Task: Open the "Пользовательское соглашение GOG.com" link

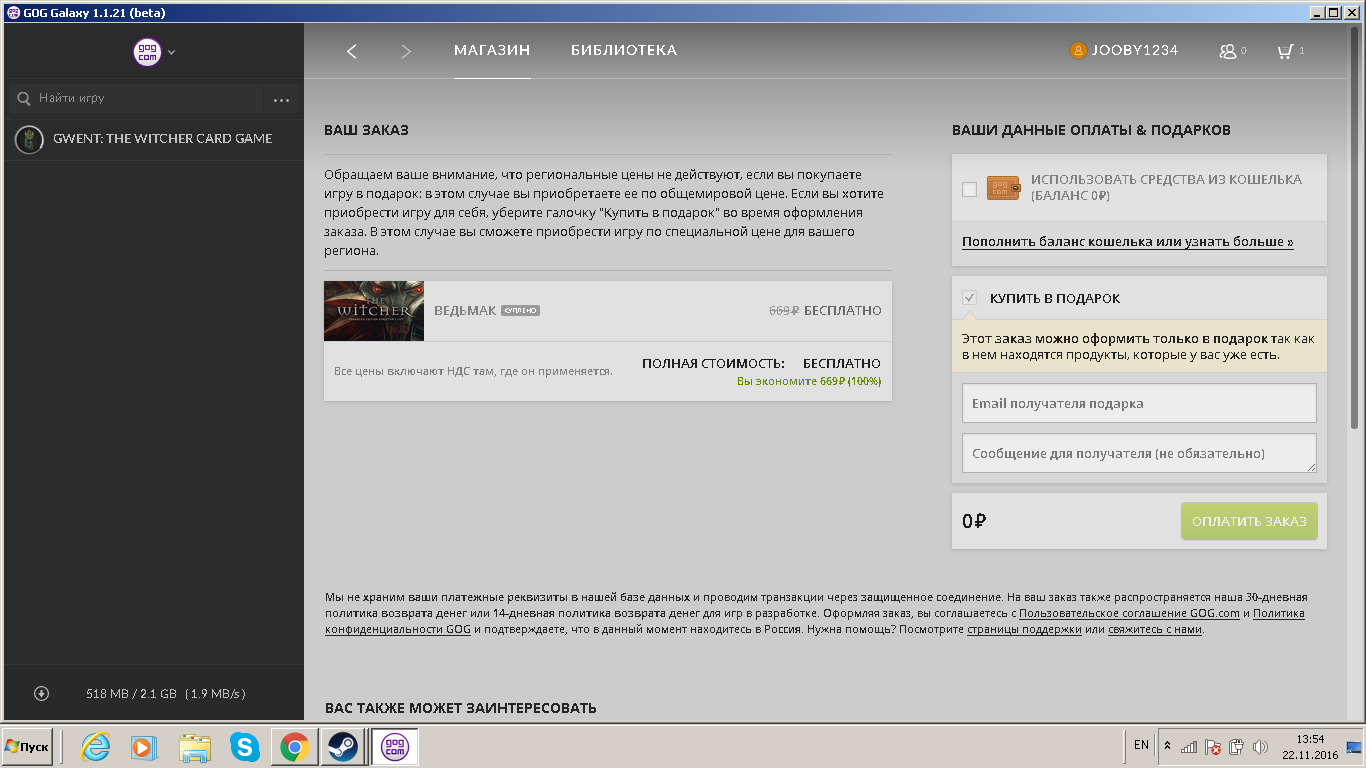Action: click(1129, 613)
